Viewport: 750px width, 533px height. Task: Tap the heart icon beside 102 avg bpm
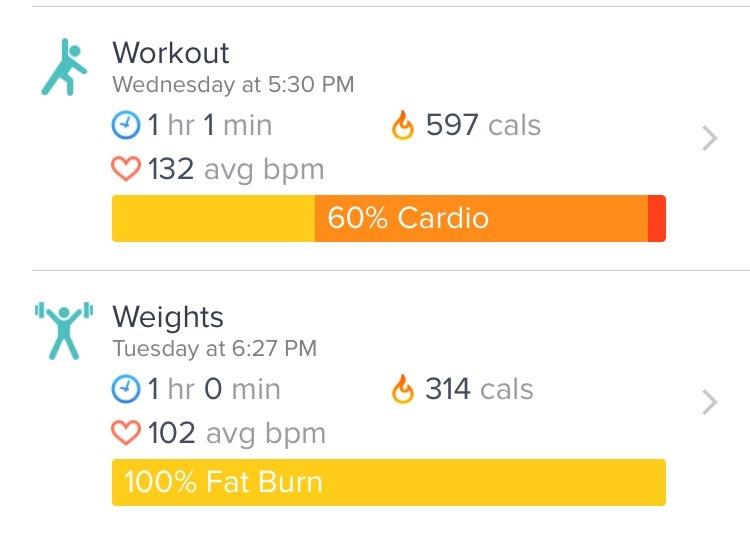point(126,433)
